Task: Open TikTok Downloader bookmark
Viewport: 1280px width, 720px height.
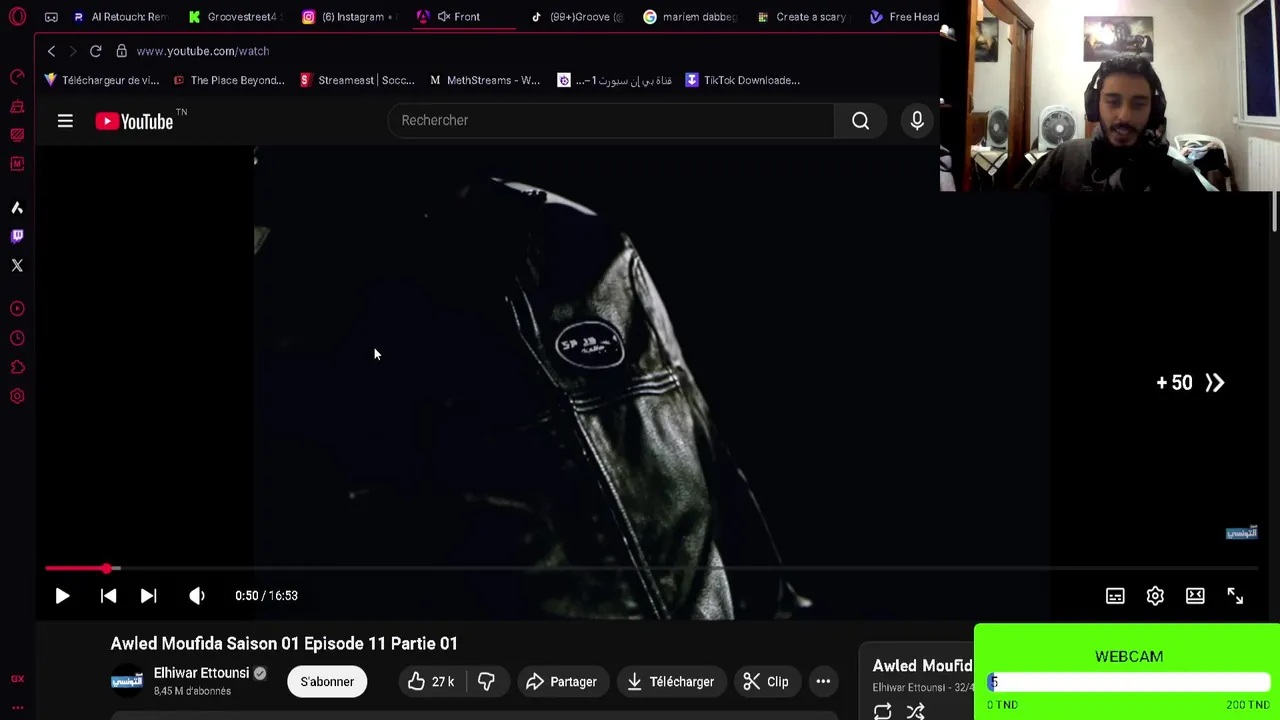Action: (742, 80)
